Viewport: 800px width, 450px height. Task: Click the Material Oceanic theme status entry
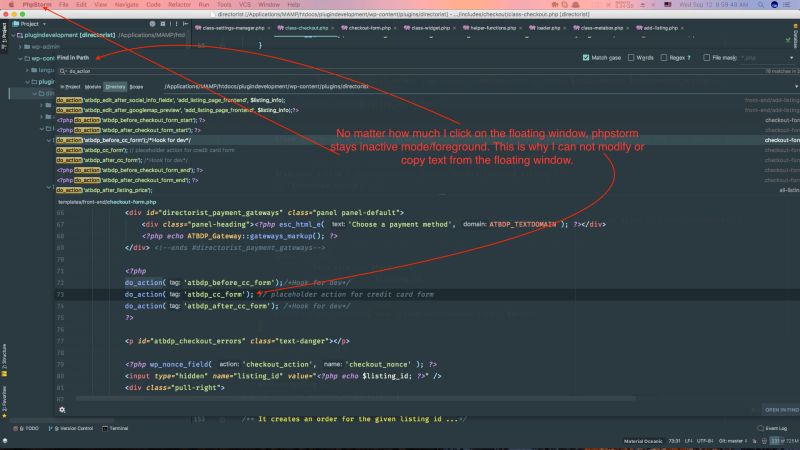click(x=643, y=441)
